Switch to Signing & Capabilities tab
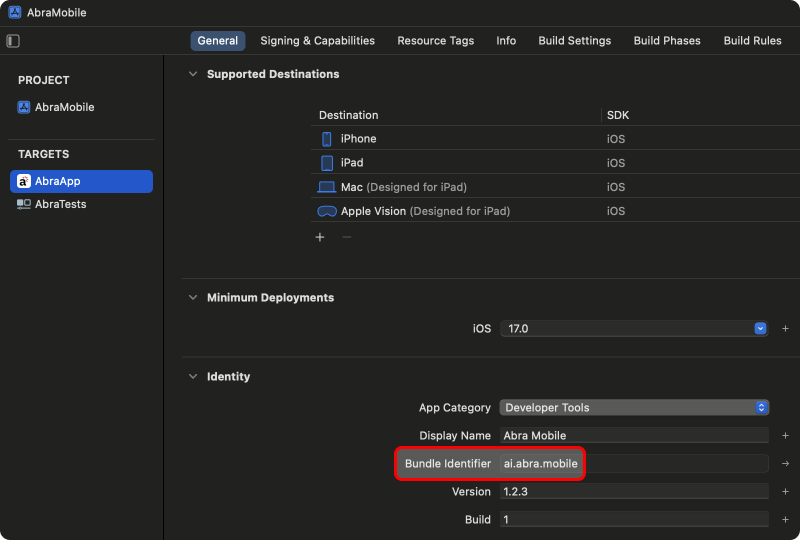Screen dimensions: 800x540 click(x=317, y=41)
